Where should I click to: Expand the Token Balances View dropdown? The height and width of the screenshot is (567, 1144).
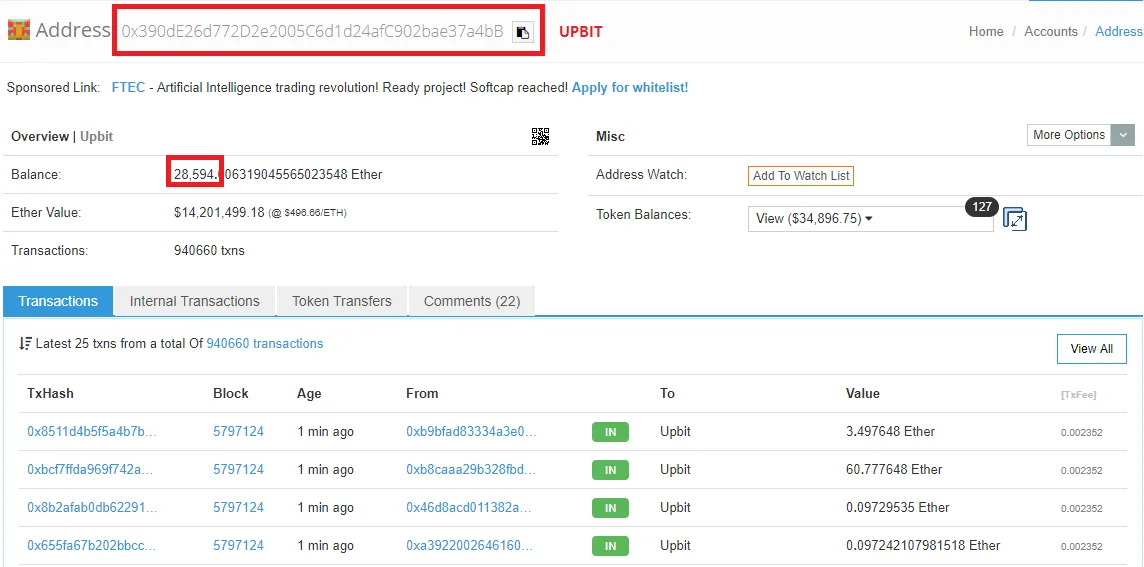(870, 218)
